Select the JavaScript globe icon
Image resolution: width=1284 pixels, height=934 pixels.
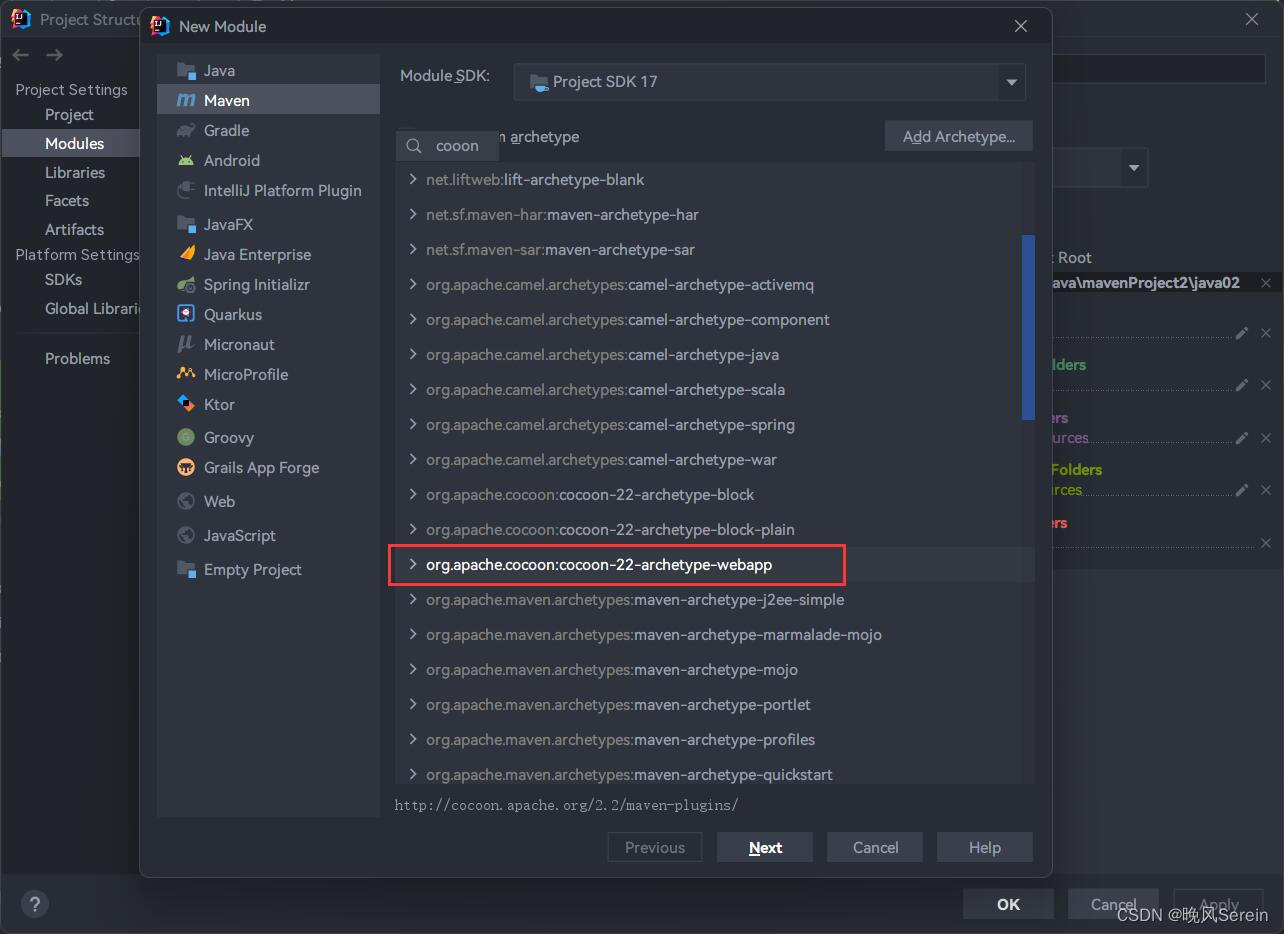[186, 535]
